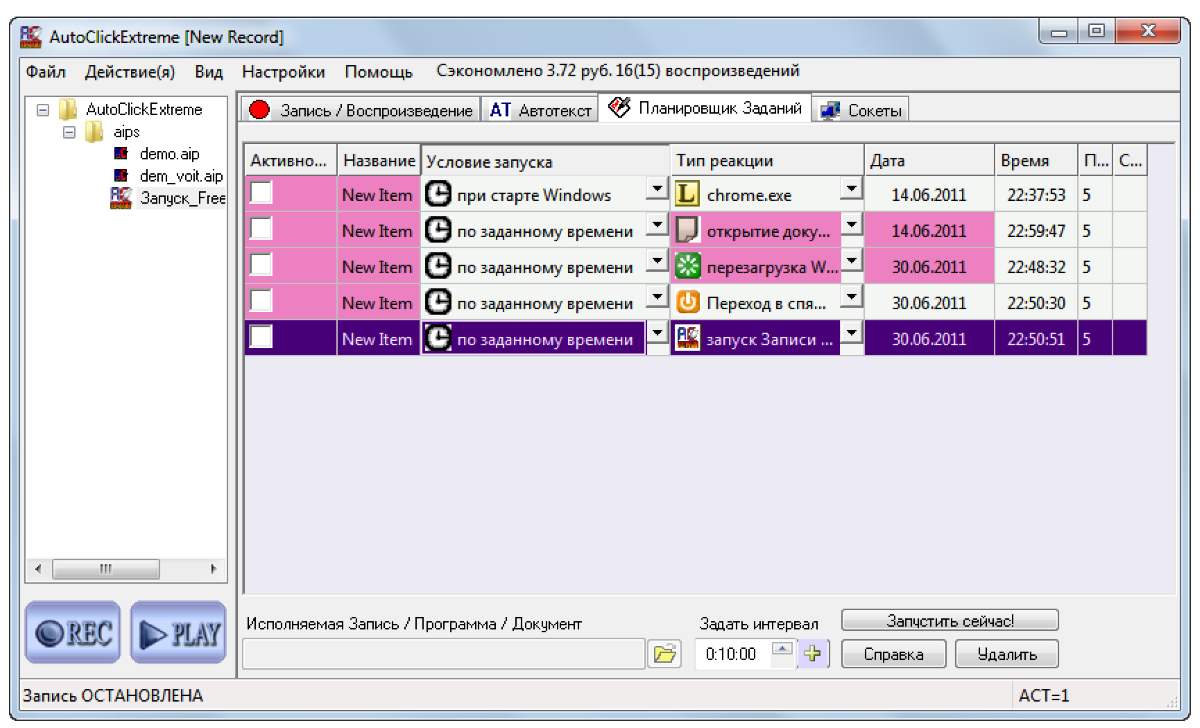The image size is (1200, 728).
Task: Click the orange sleep mode power icon
Action: [687, 303]
